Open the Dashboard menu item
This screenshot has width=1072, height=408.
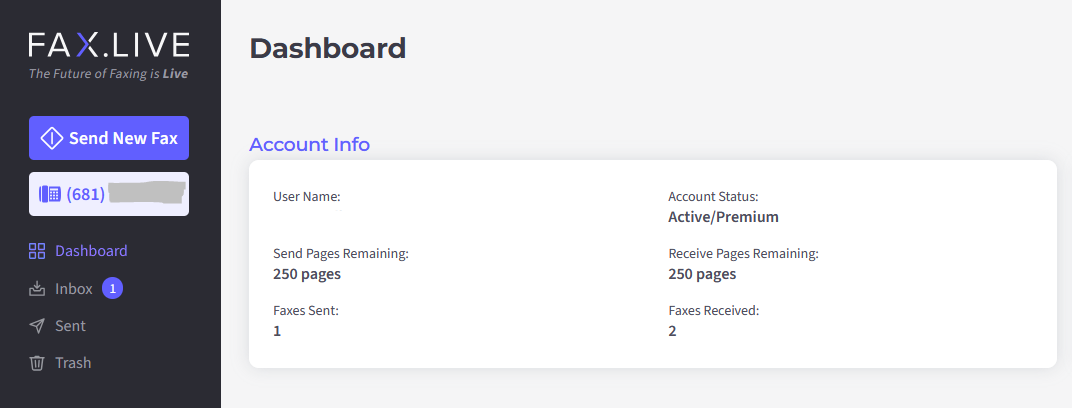[x=78, y=251]
